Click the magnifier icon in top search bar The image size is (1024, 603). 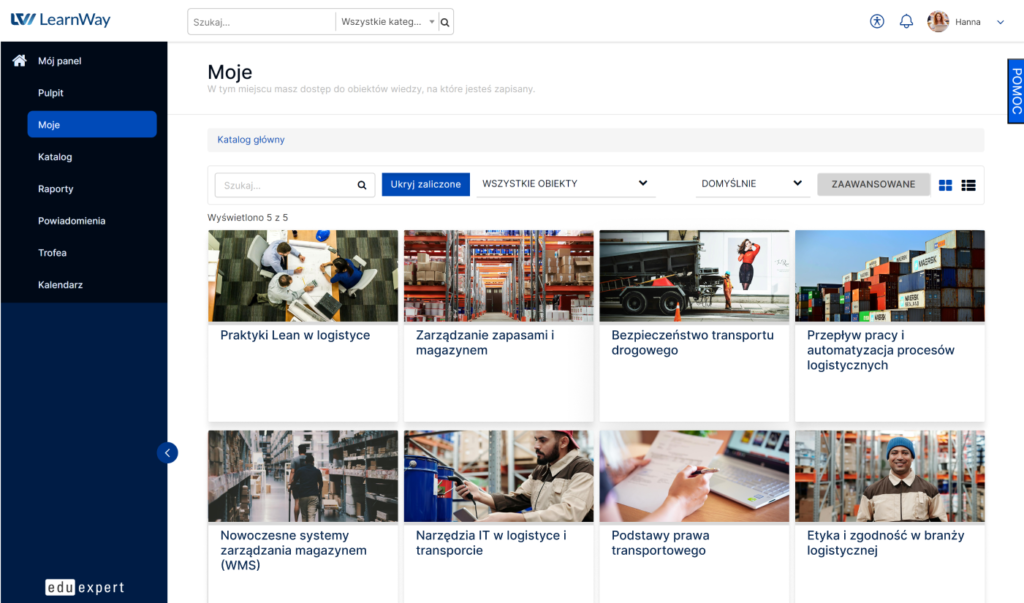click(446, 22)
